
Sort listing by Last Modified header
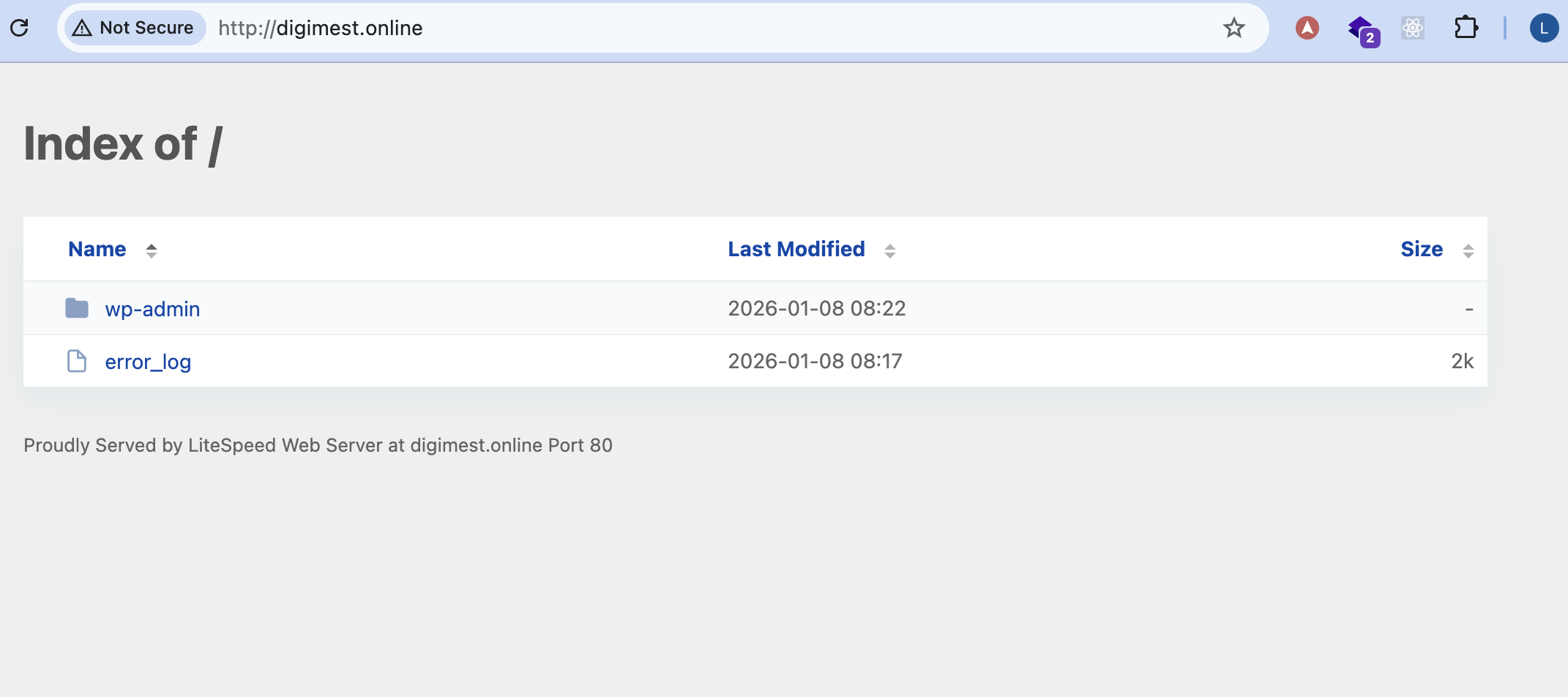[796, 249]
